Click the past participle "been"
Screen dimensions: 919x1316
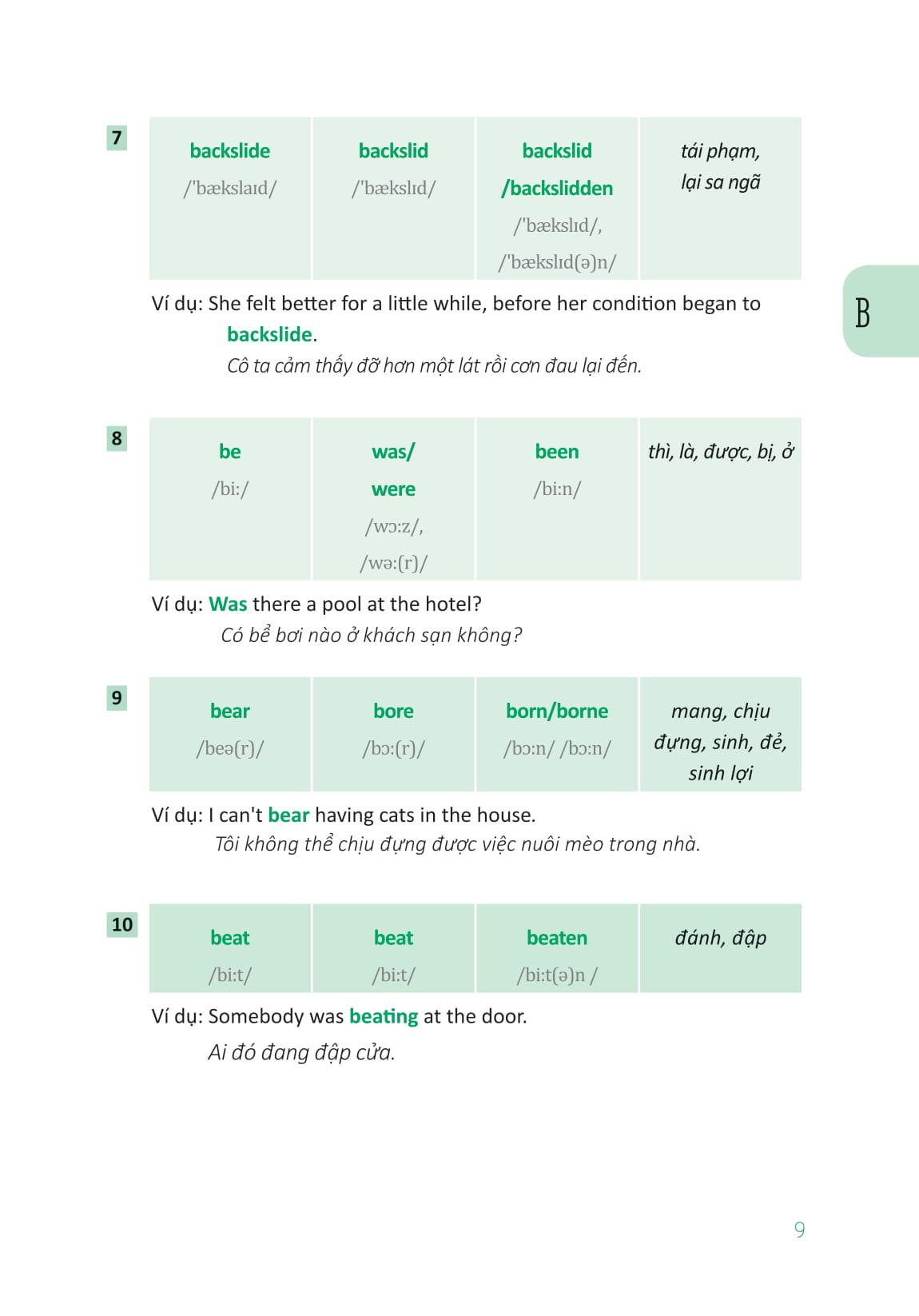557,452
